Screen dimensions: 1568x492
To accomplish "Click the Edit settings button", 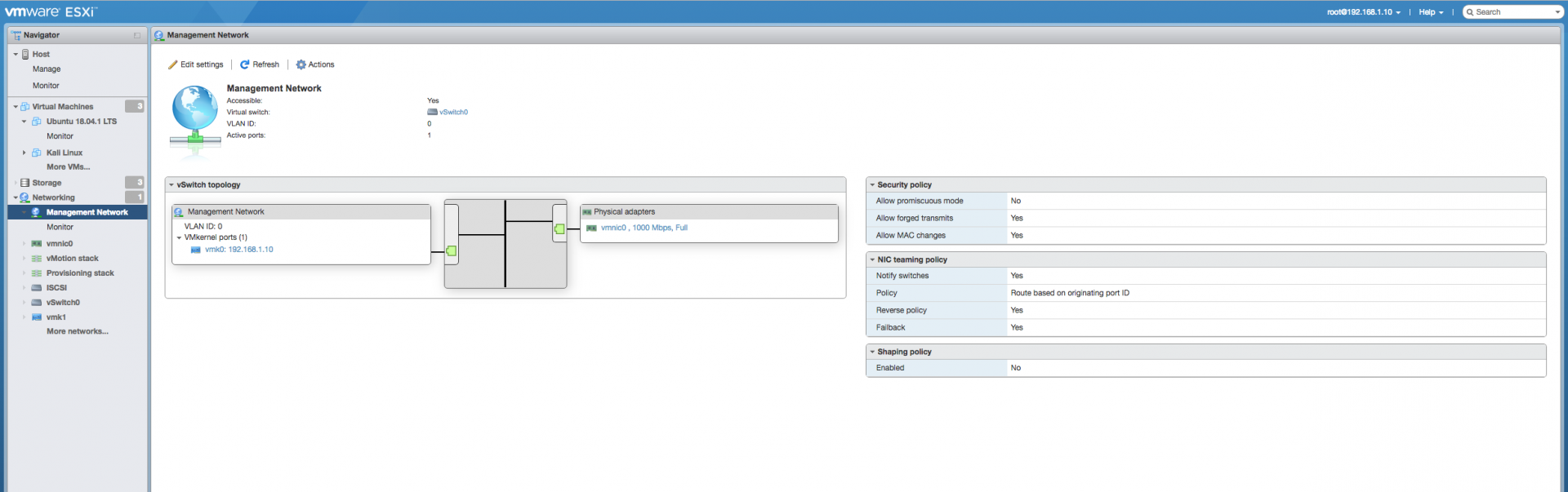I will coord(196,64).
